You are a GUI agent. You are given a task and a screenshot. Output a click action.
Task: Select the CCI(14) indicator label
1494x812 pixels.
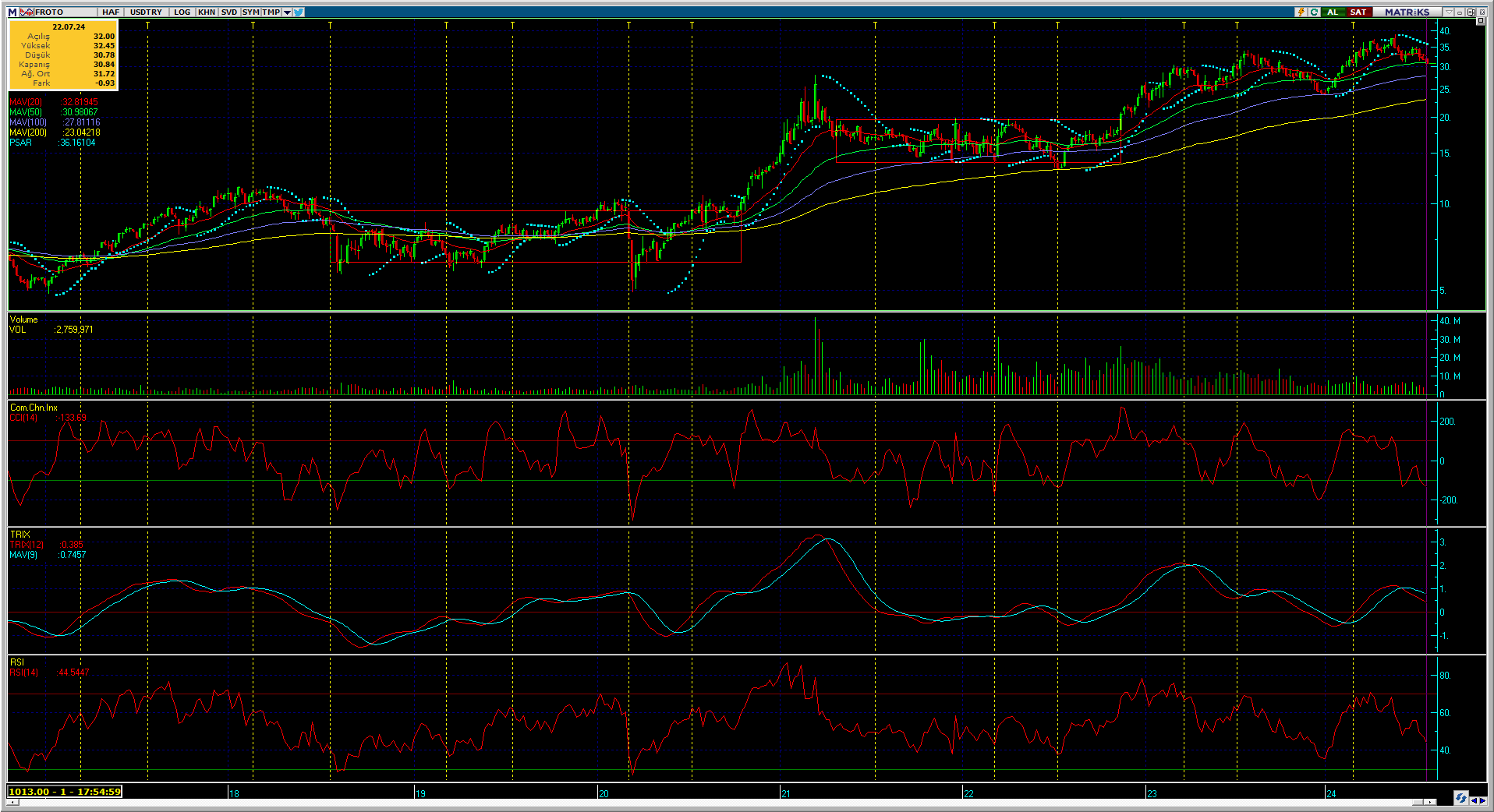(23, 418)
